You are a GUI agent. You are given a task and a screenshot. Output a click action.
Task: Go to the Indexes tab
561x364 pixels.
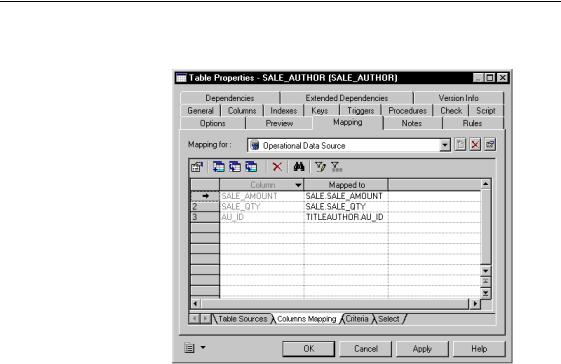283,111
